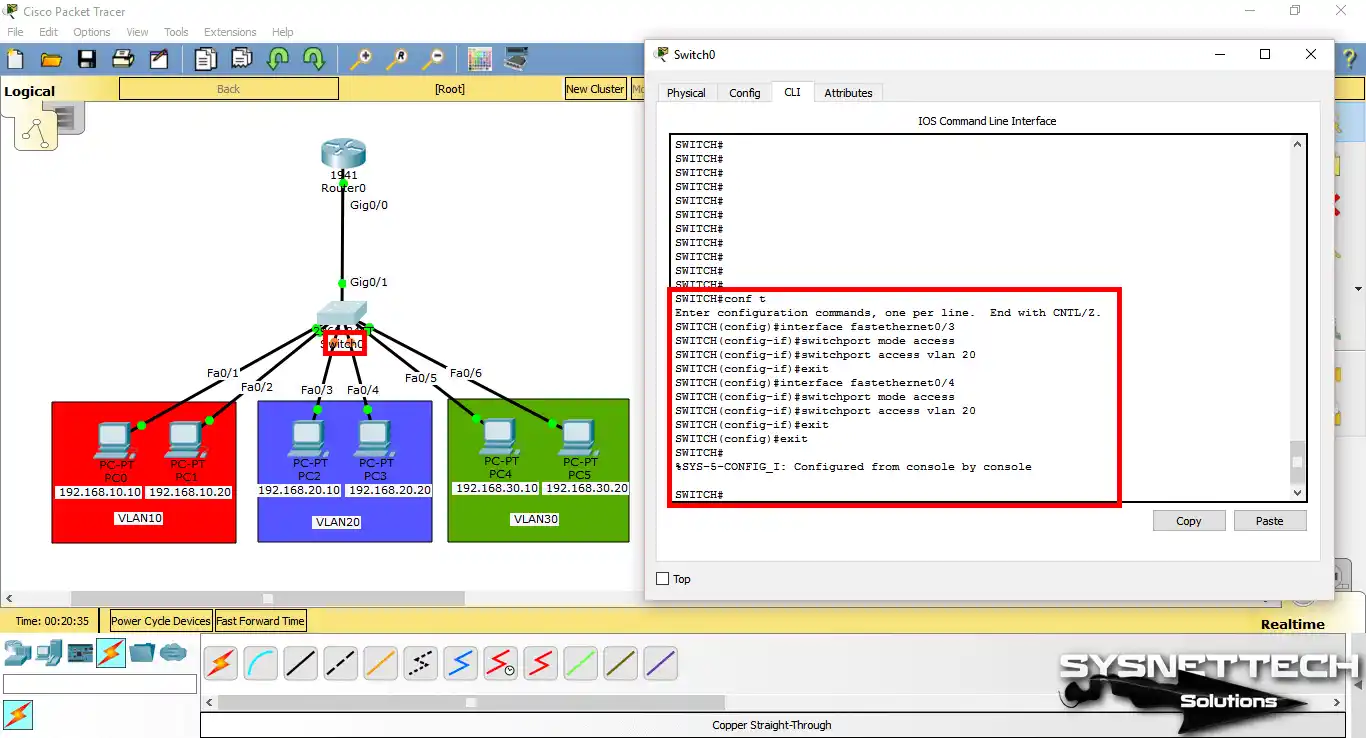Screen dimensions: 1366x738
Task: Pick the Serial DCE cable with clock icon
Action: (500, 663)
